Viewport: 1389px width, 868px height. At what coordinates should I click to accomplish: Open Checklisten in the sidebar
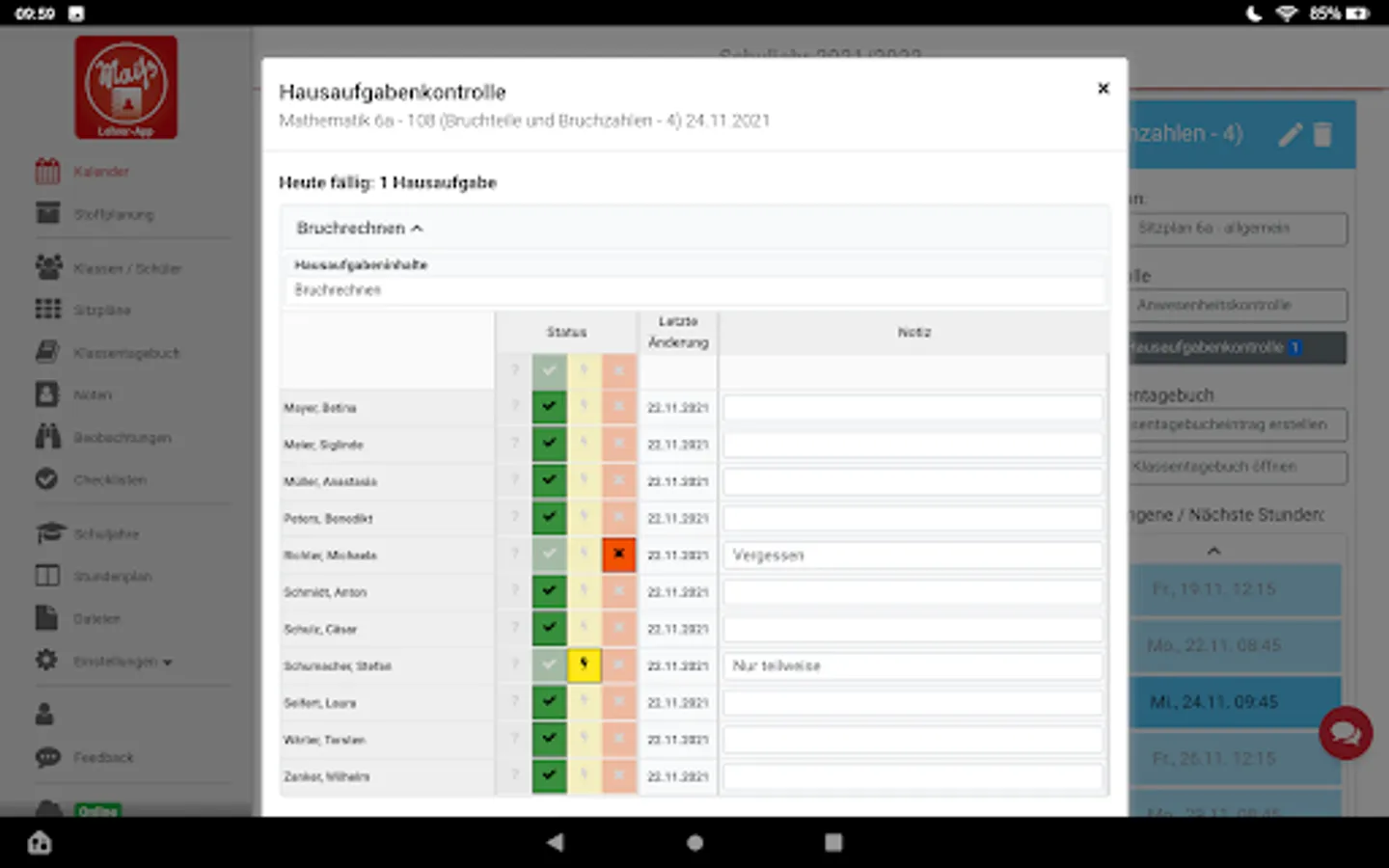point(91,480)
